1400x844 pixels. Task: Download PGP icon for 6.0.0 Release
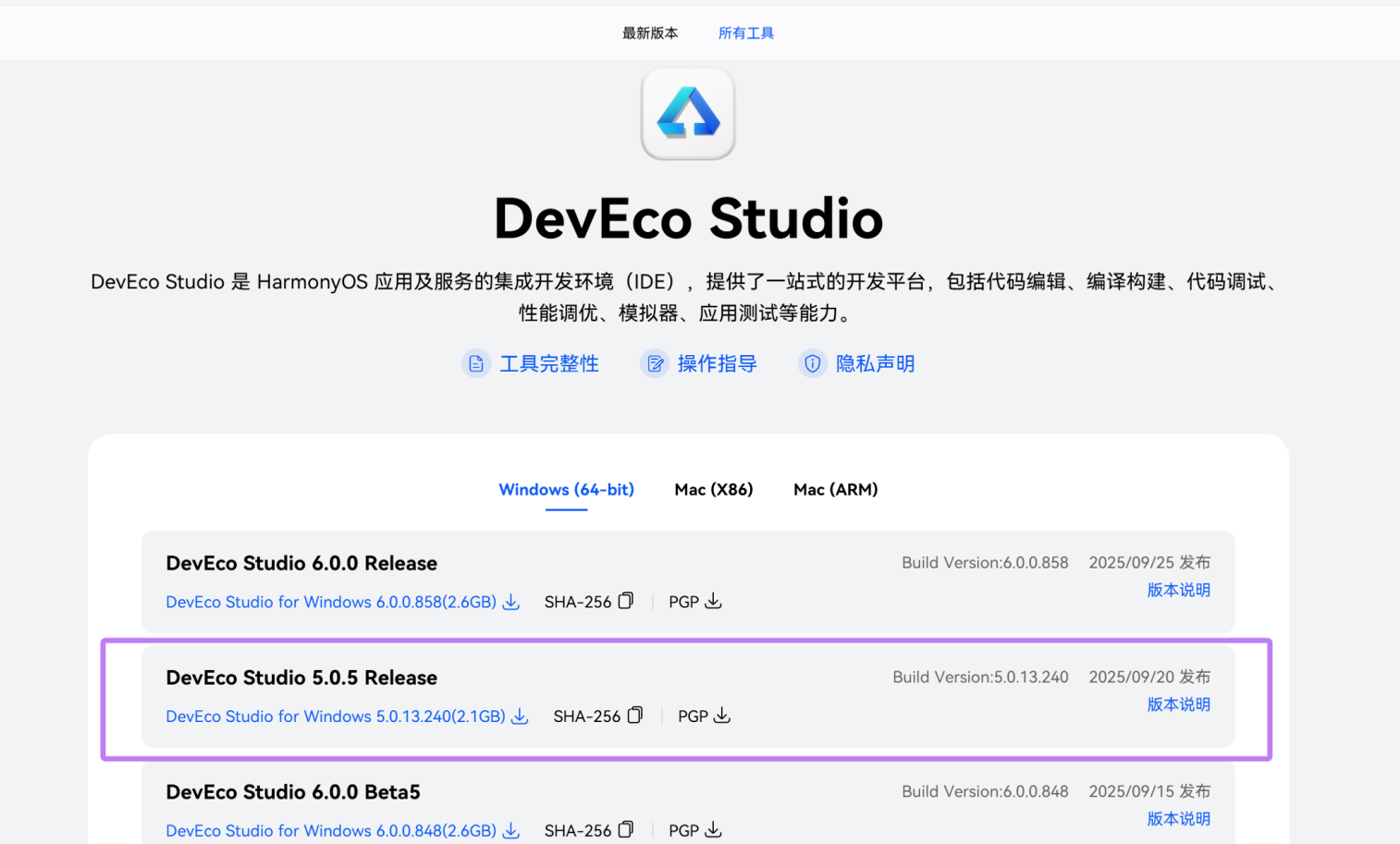pos(713,601)
